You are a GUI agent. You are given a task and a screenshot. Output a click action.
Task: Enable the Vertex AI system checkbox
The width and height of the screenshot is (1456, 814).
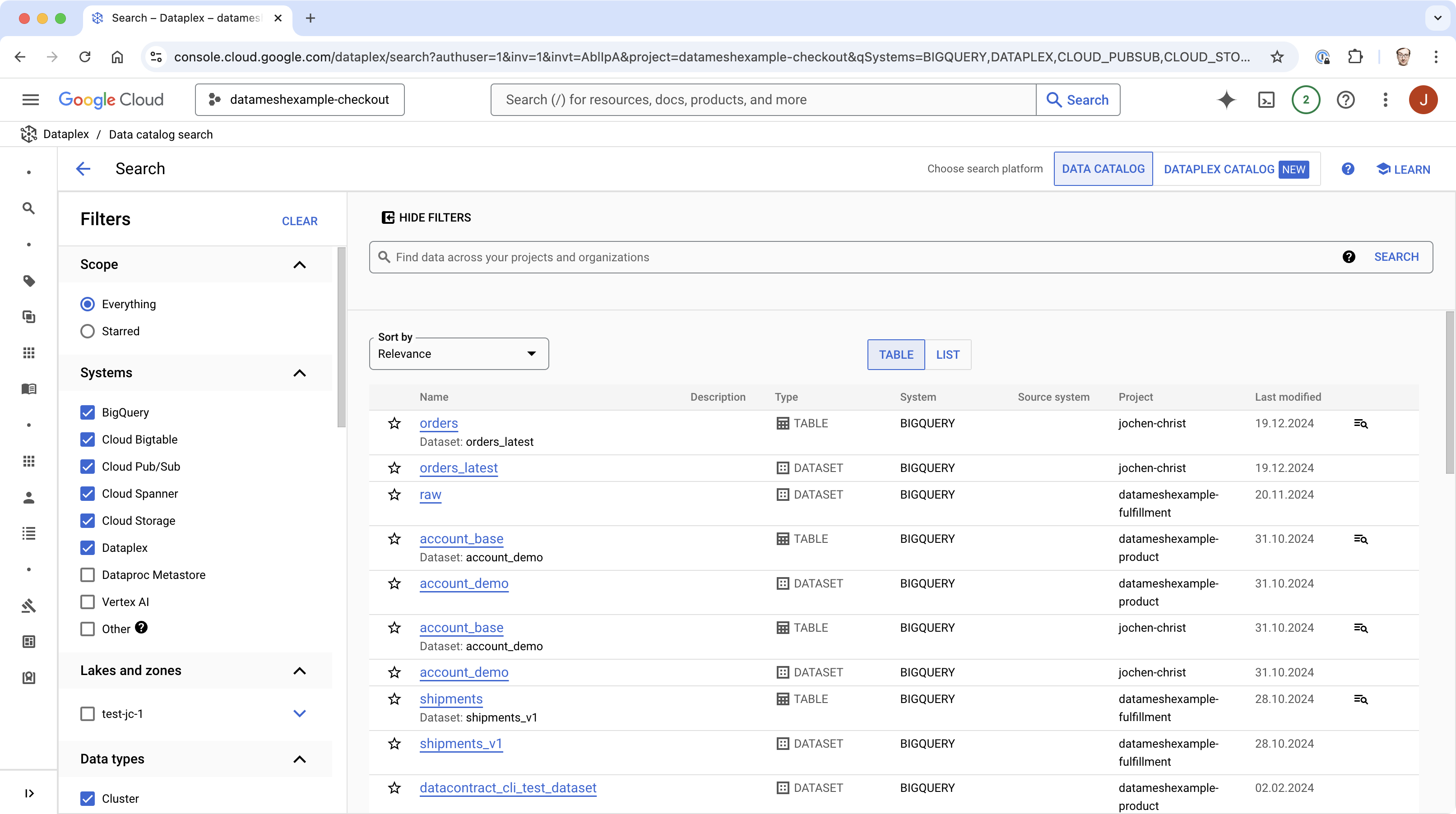point(88,601)
